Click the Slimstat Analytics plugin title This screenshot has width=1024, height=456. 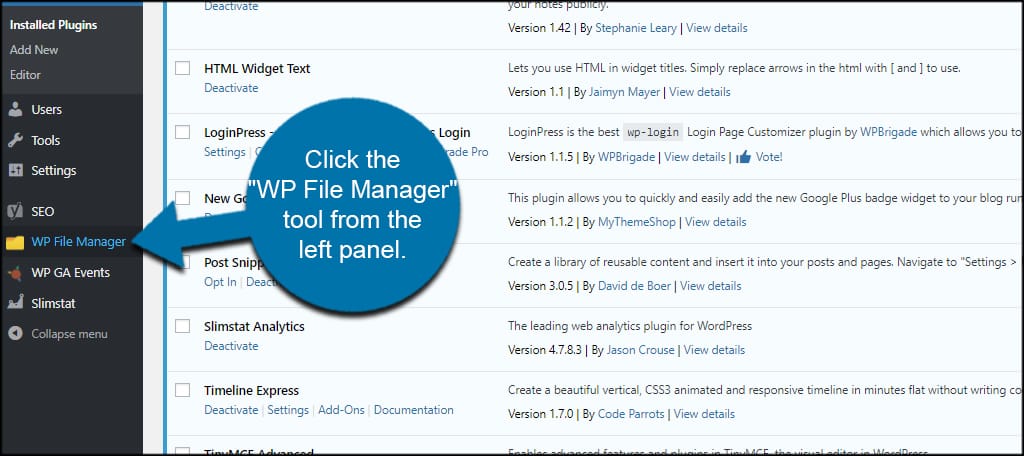pyautogui.click(x=254, y=326)
